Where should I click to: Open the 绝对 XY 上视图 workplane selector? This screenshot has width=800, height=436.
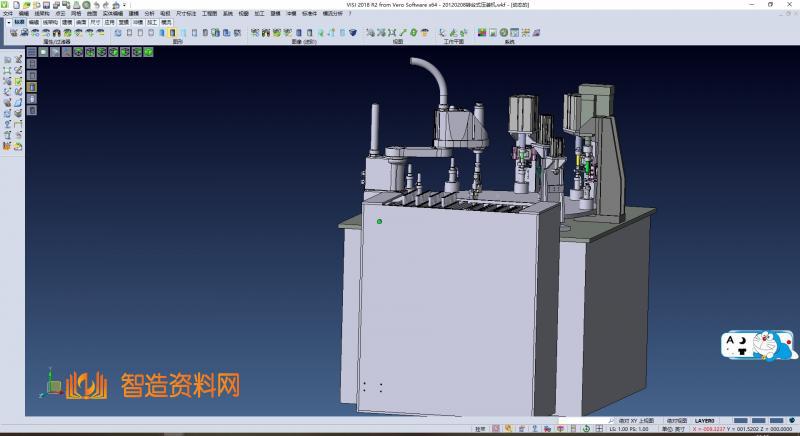(x=636, y=421)
